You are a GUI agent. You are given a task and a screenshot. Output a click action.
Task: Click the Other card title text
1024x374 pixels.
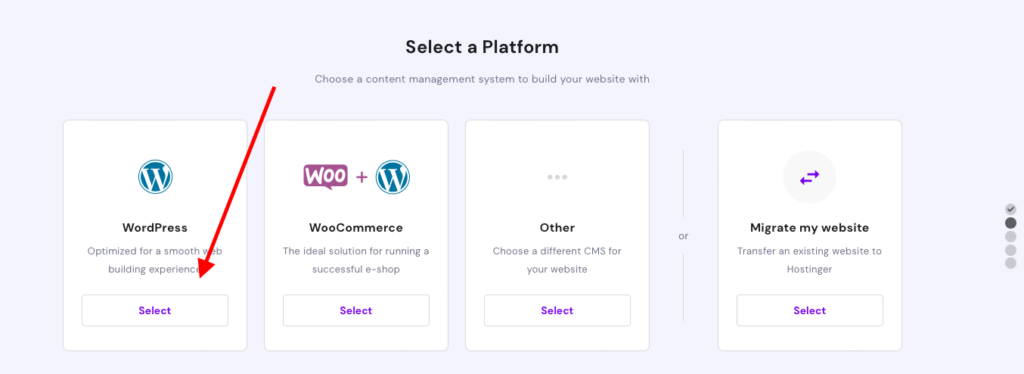coord(557,228)
